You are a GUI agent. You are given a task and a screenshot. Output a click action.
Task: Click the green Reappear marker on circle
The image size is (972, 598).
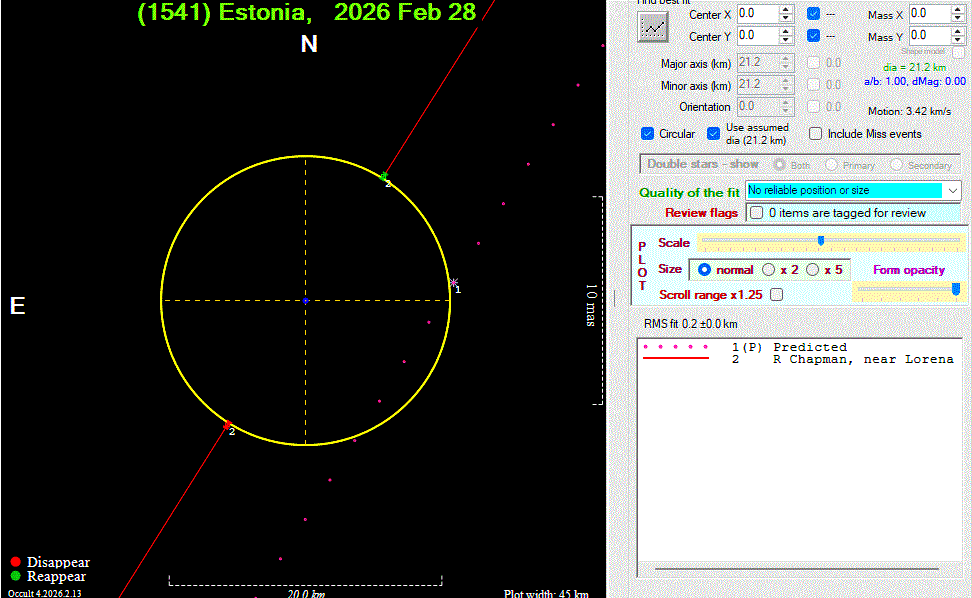pos(384,177)
